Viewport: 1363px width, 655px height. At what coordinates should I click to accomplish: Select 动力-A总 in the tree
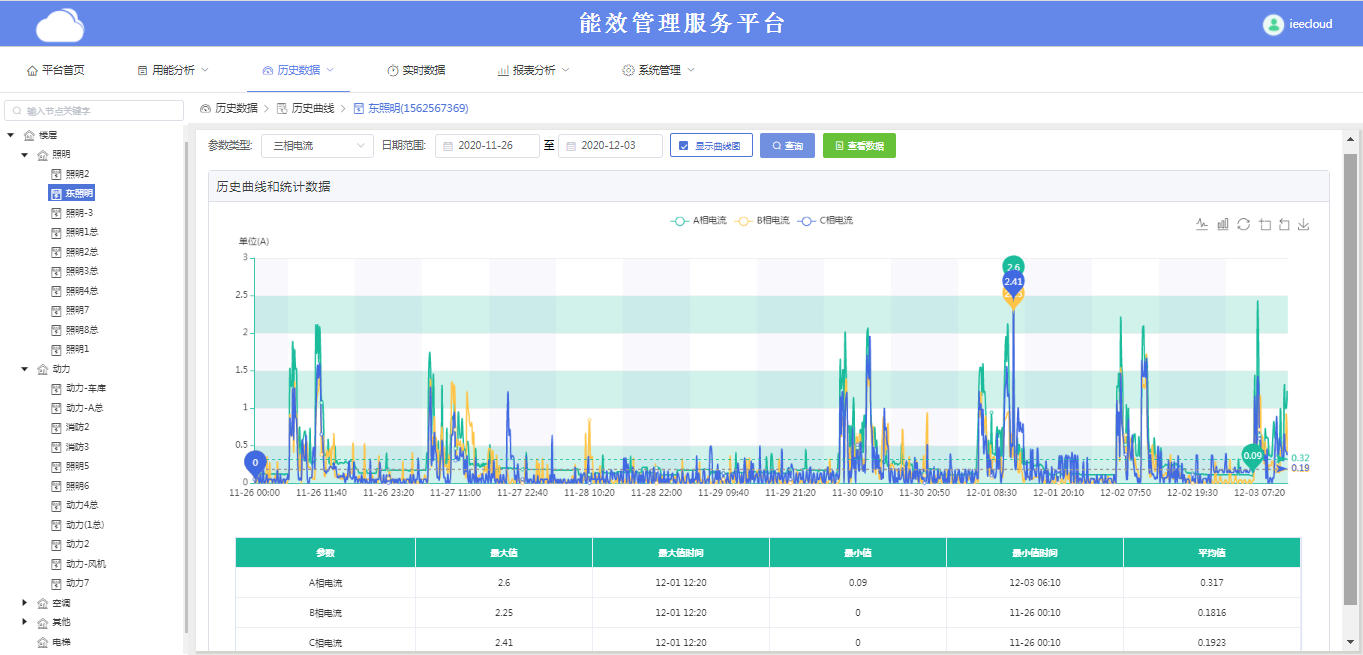pyautogui.click(x=85, y=408)
